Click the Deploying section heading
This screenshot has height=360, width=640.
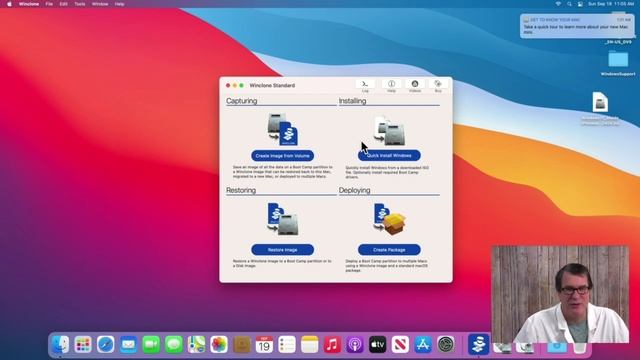coord(354,190)
